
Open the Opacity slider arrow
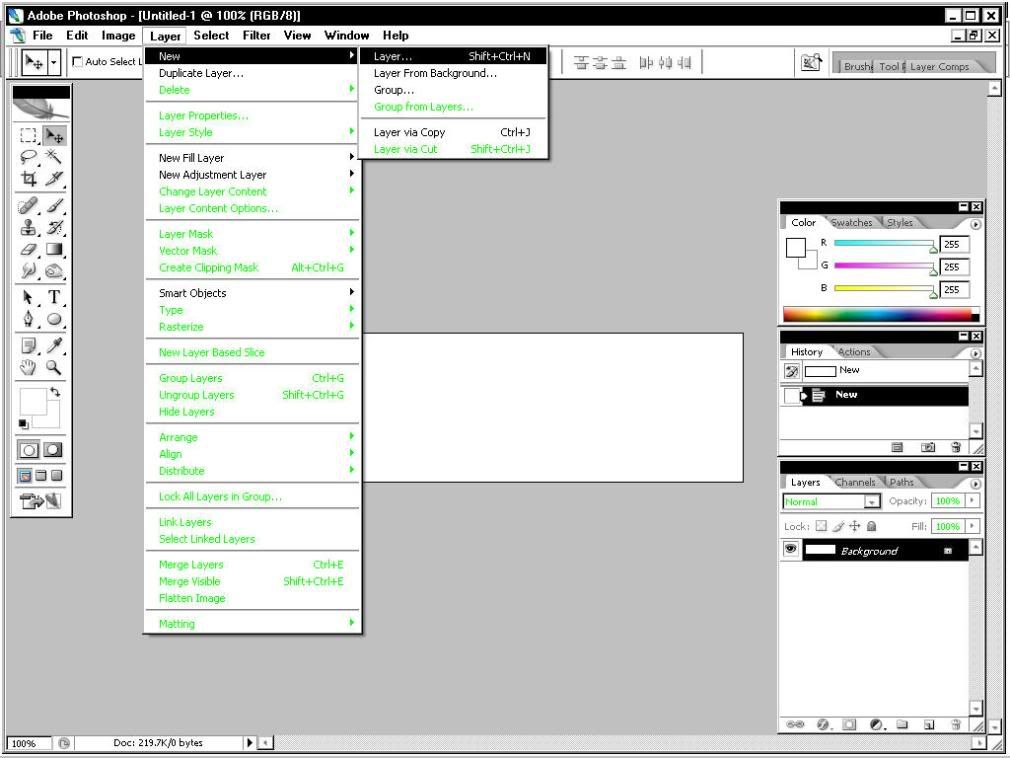pos(972,500)
